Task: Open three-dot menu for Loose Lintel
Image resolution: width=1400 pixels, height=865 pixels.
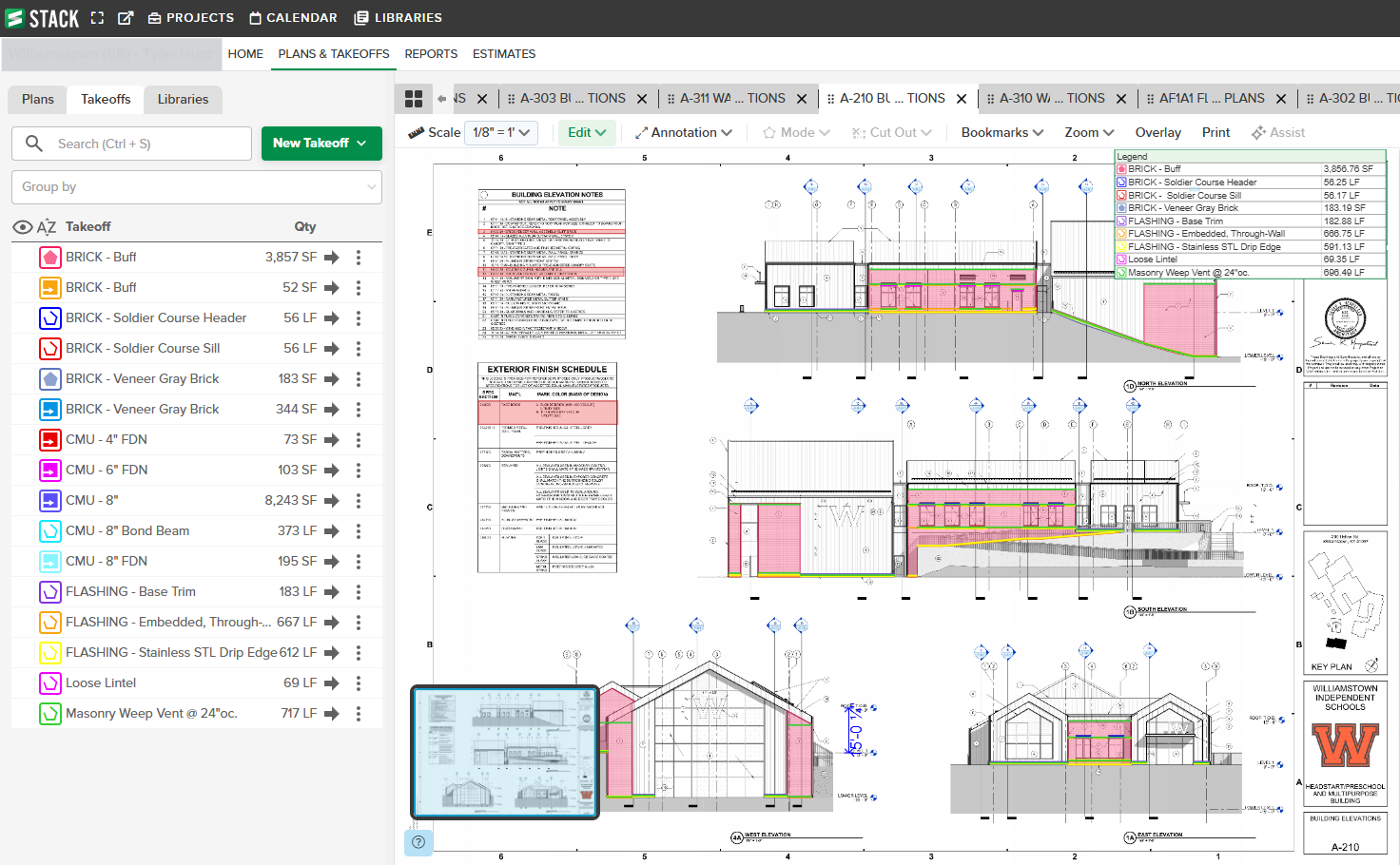Action: (x=359, y=683)
